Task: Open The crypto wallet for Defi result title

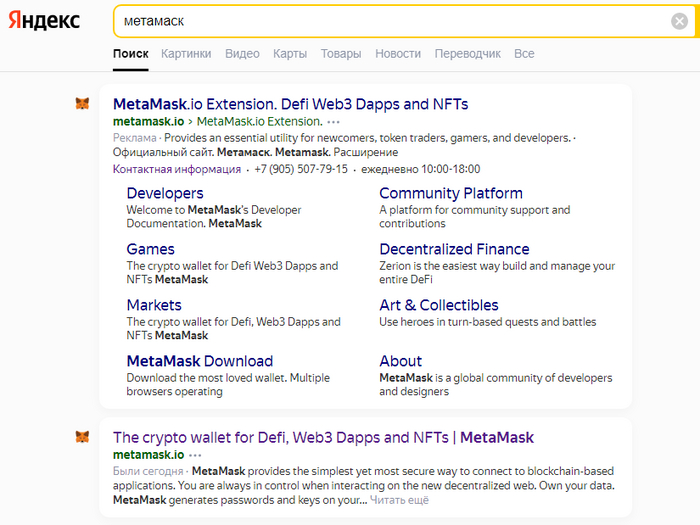Action: 323,438
